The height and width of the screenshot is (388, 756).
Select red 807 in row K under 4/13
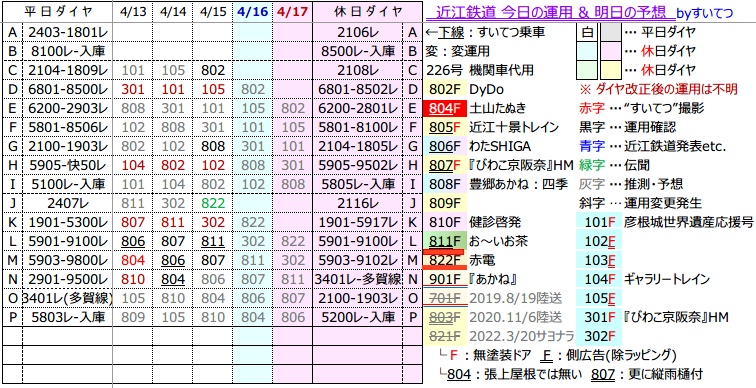pos(133,222)
